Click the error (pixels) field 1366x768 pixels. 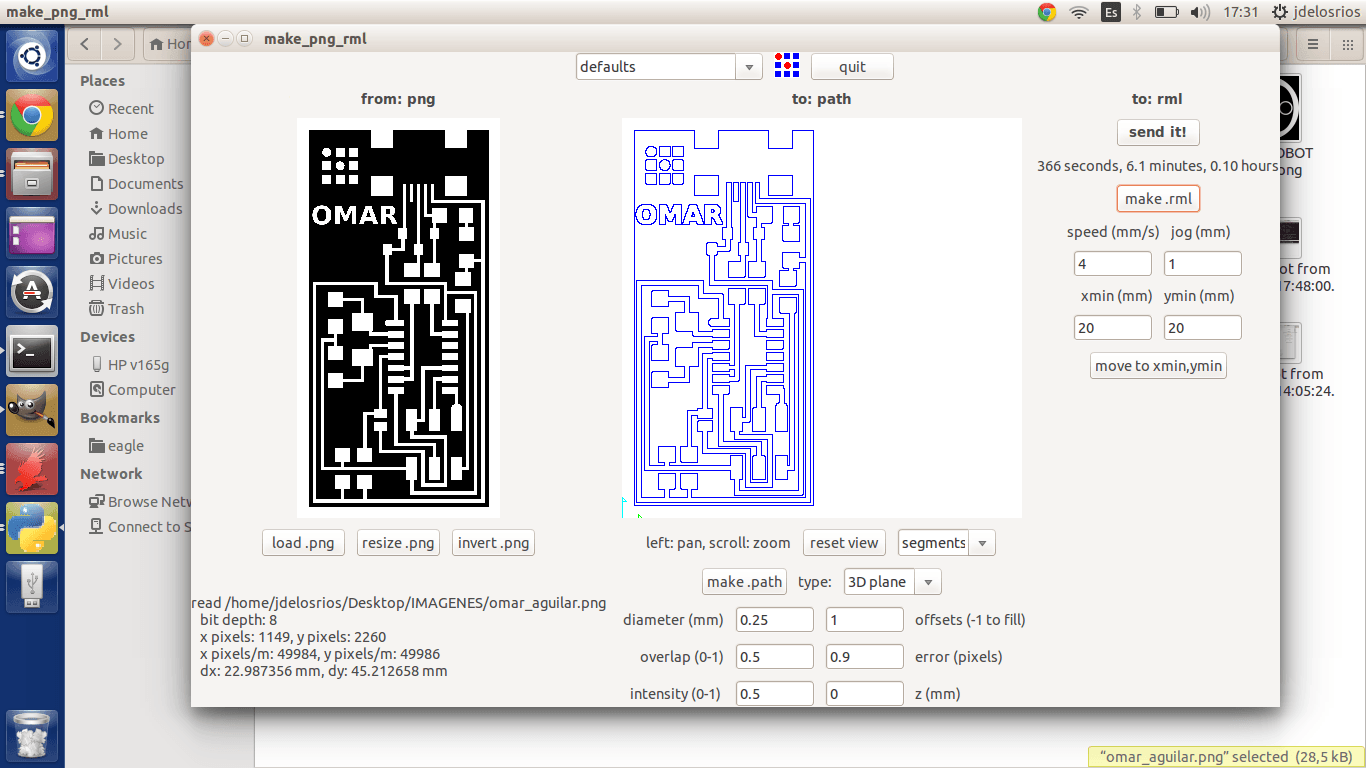(865, 657)
